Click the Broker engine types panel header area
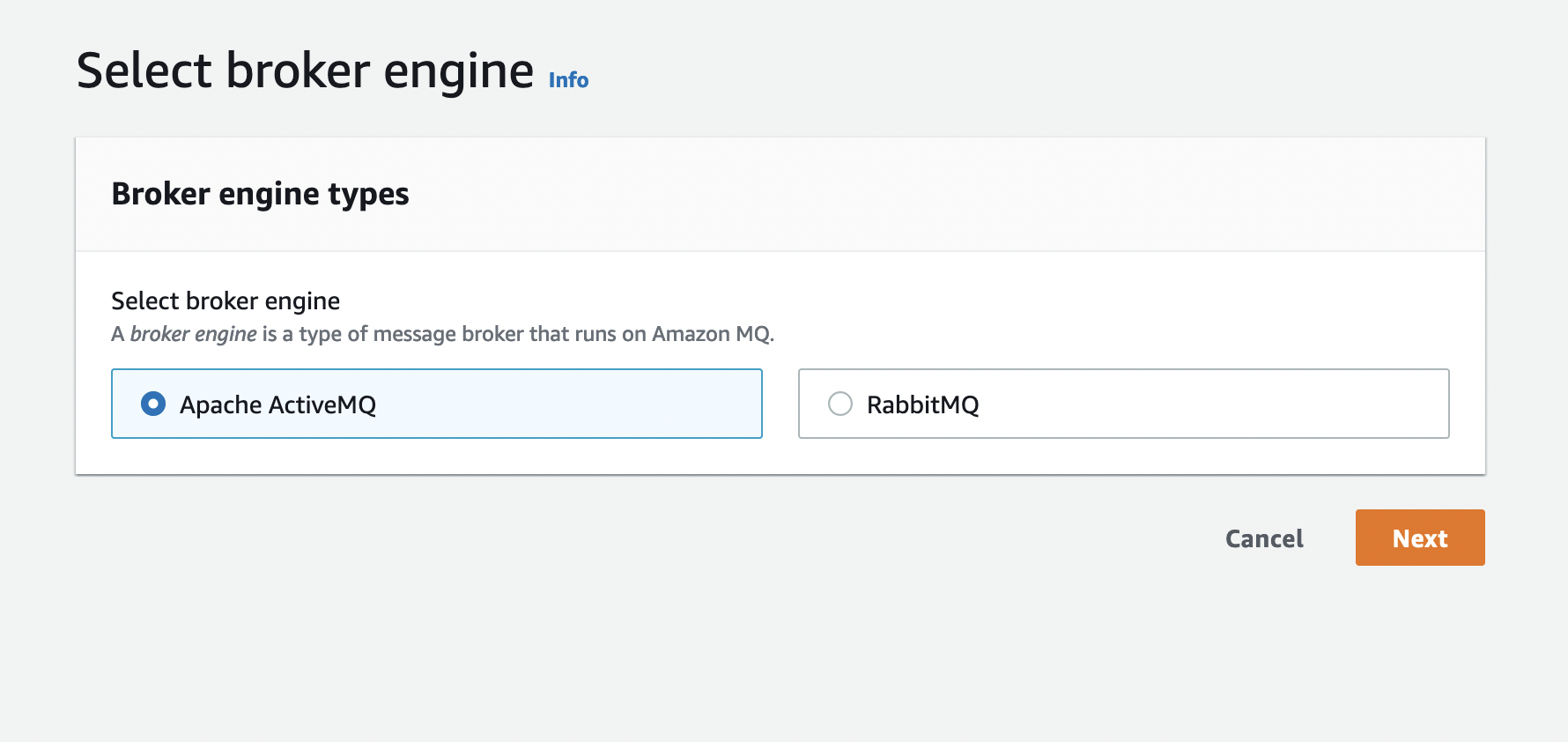Screen dimensions: 1568x742 pos(881,194)
